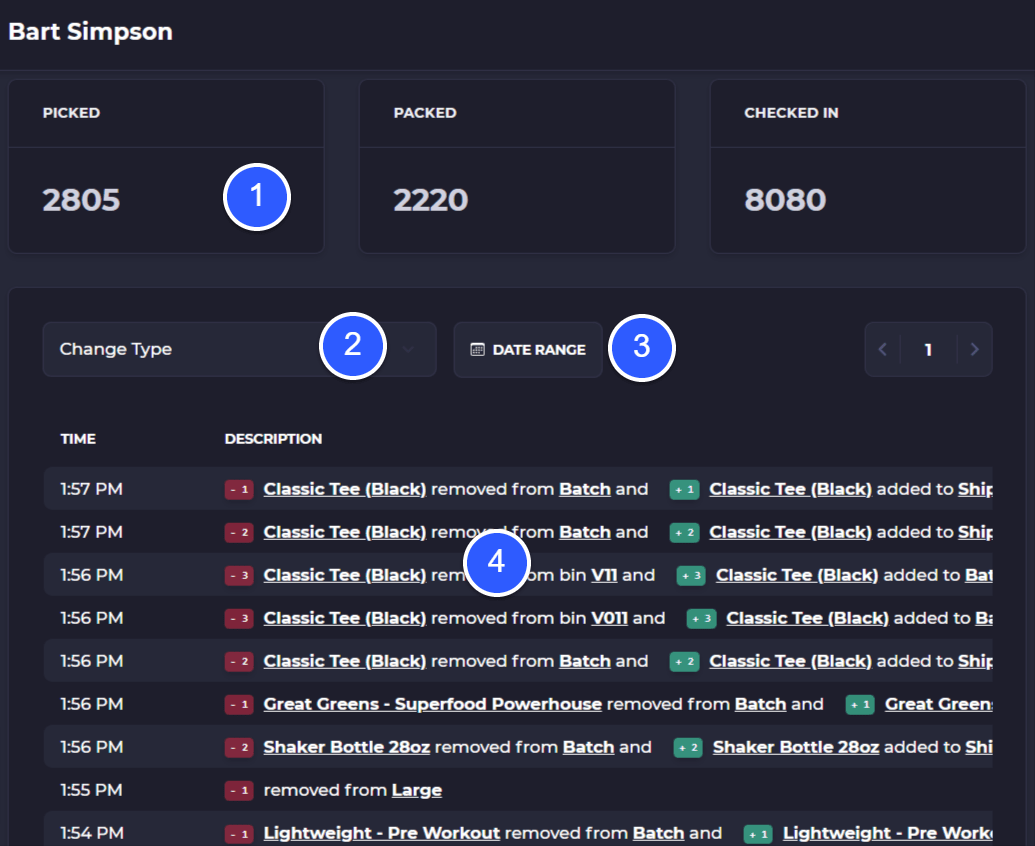Click the DESCRIPTION column header
Screen dimensions: 1035x846
[273, 439]
